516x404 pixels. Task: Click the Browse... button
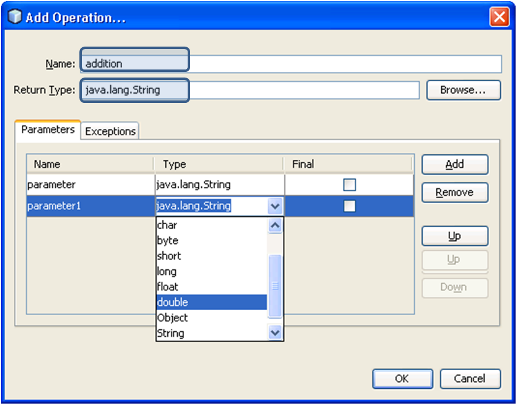point(463,90)
